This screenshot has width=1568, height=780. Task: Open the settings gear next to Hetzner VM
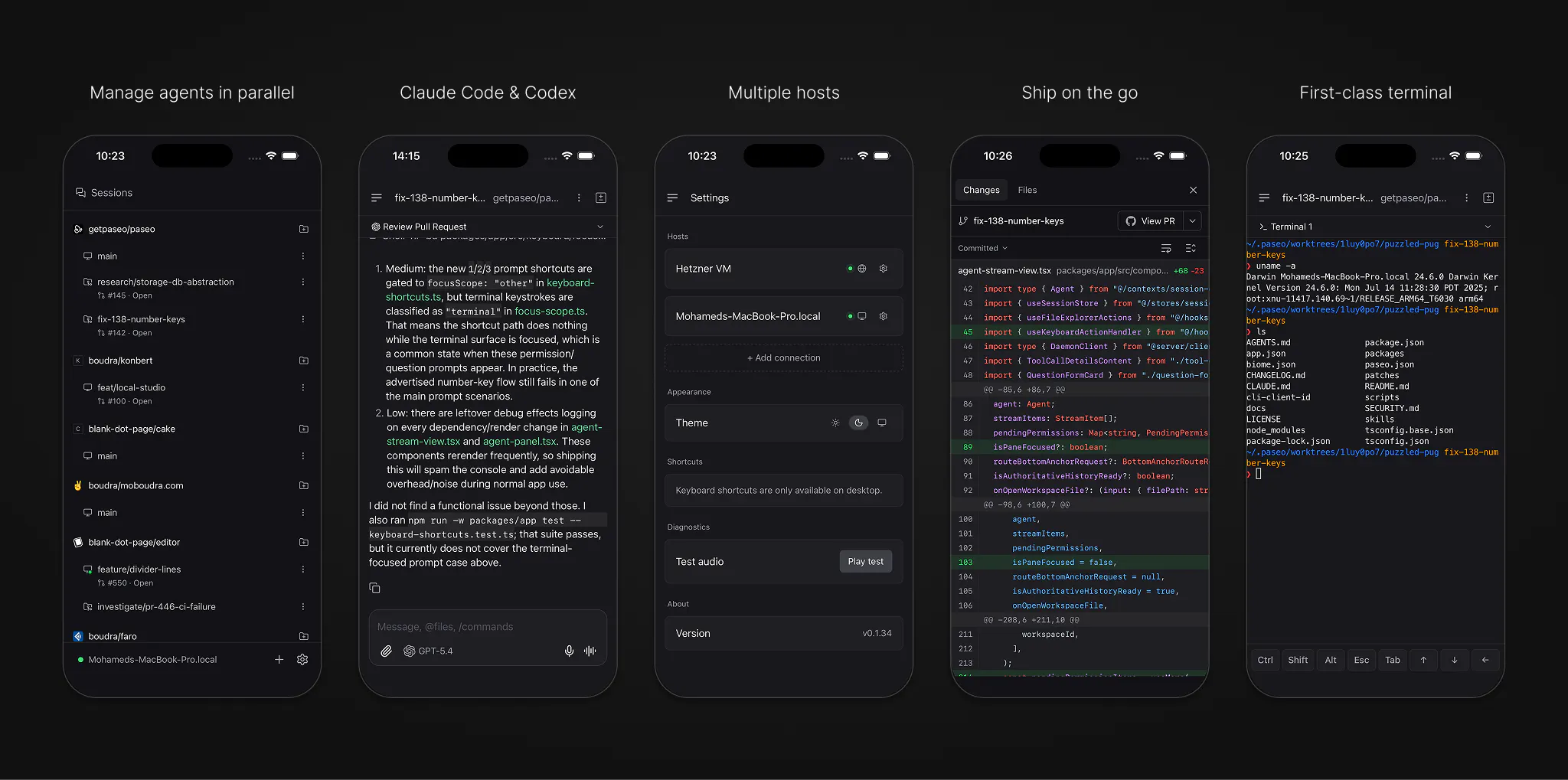click(x=883, y=269)
